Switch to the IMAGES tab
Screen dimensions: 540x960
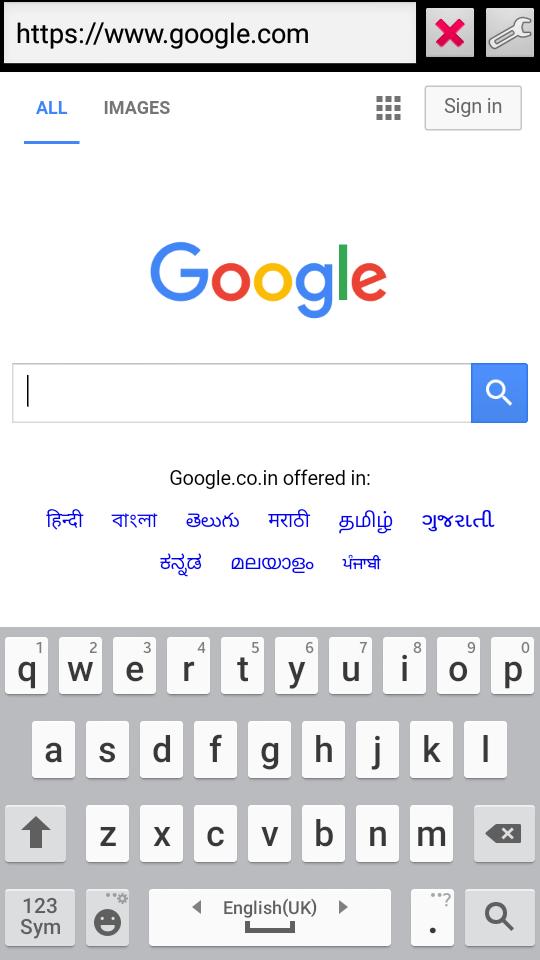pos(137,108)
